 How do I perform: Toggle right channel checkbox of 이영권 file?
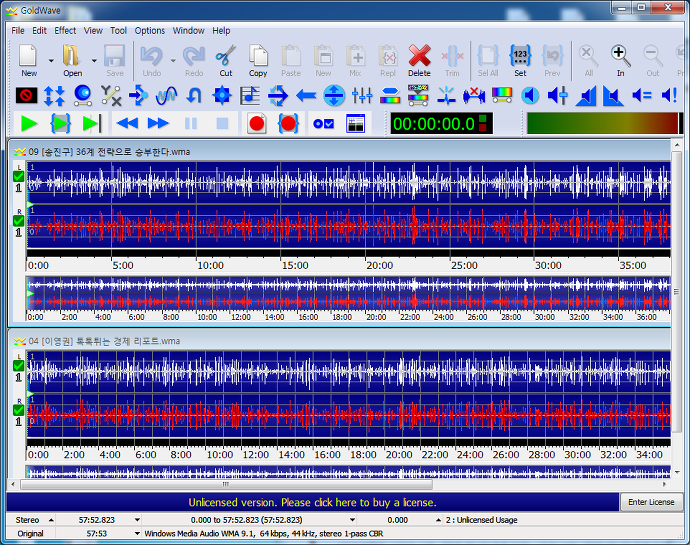click(18, 410)
